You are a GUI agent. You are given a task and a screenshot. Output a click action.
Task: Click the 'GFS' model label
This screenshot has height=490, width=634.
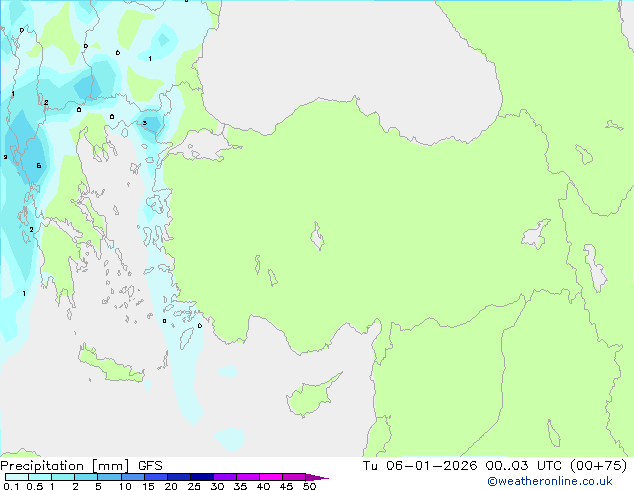pyautogui.click(x=150, y=466)
